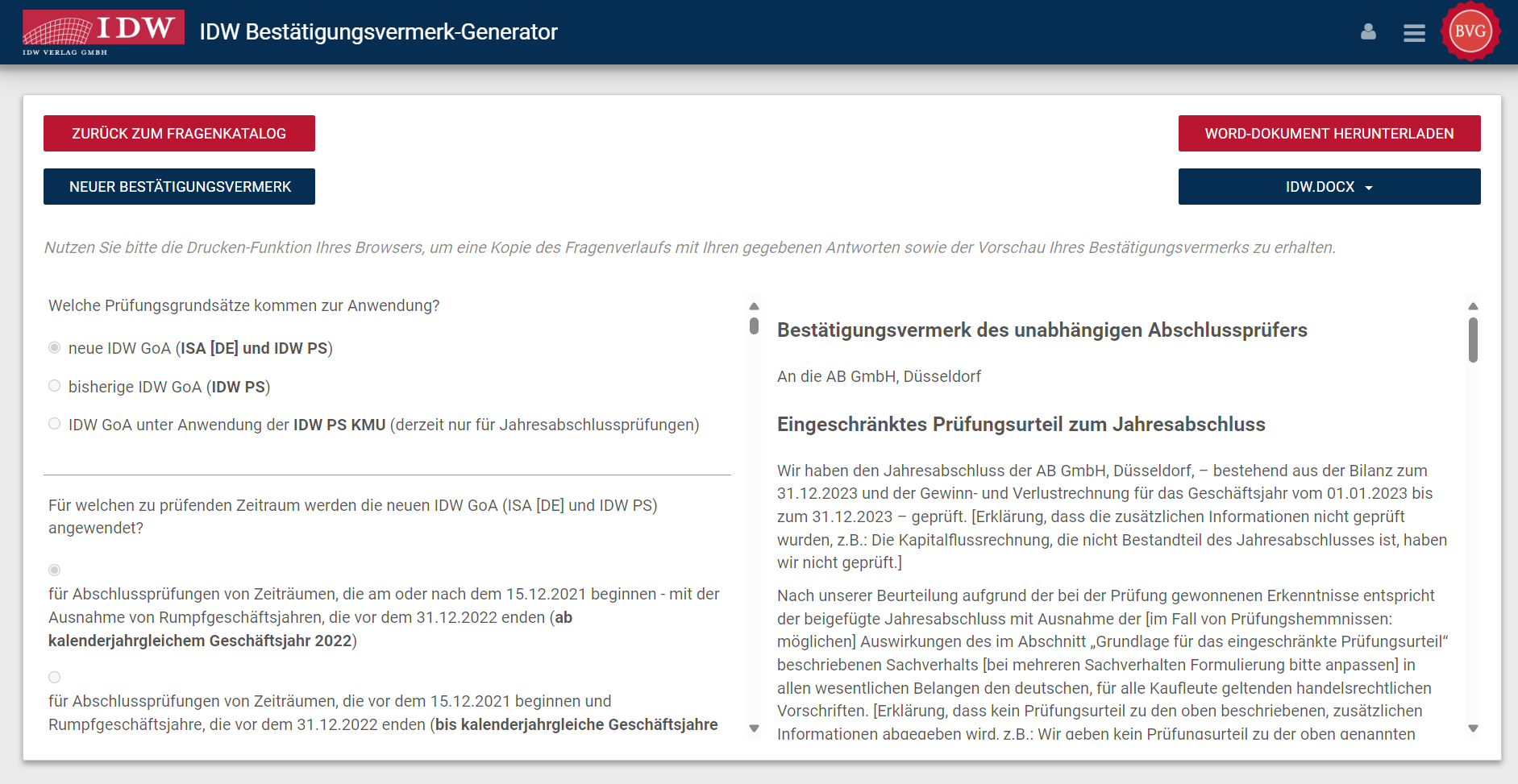Download the Word-Dokument

pyautogui.click(x=1329, y=134)
